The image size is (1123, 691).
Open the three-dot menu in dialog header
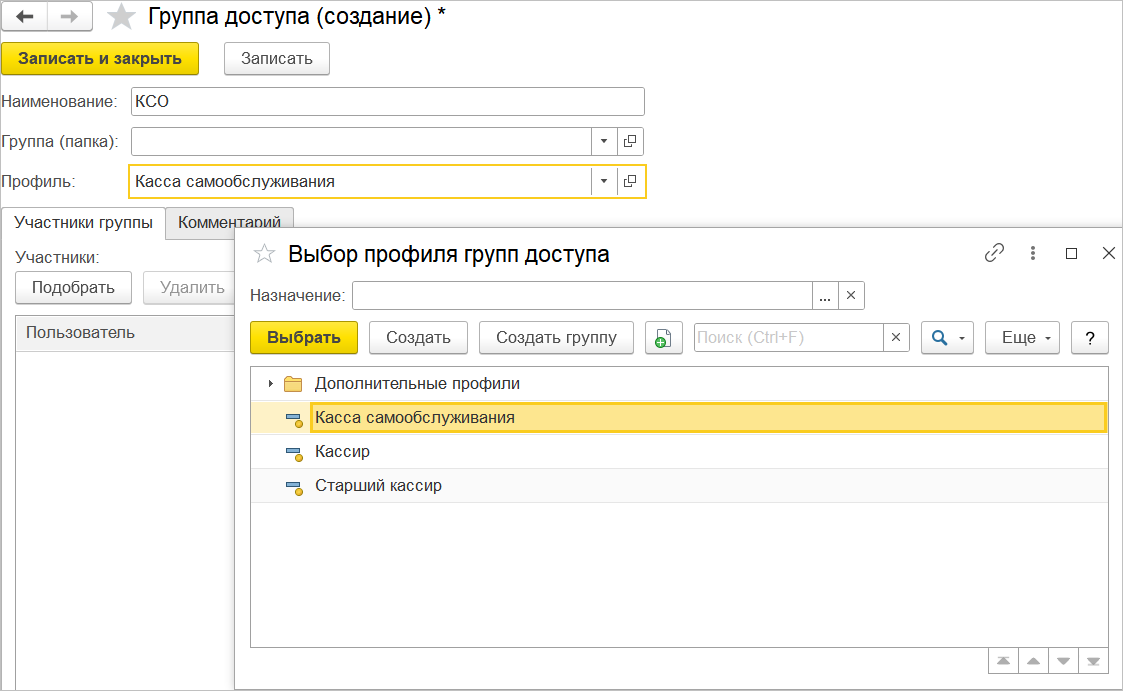pos(1033,254)
